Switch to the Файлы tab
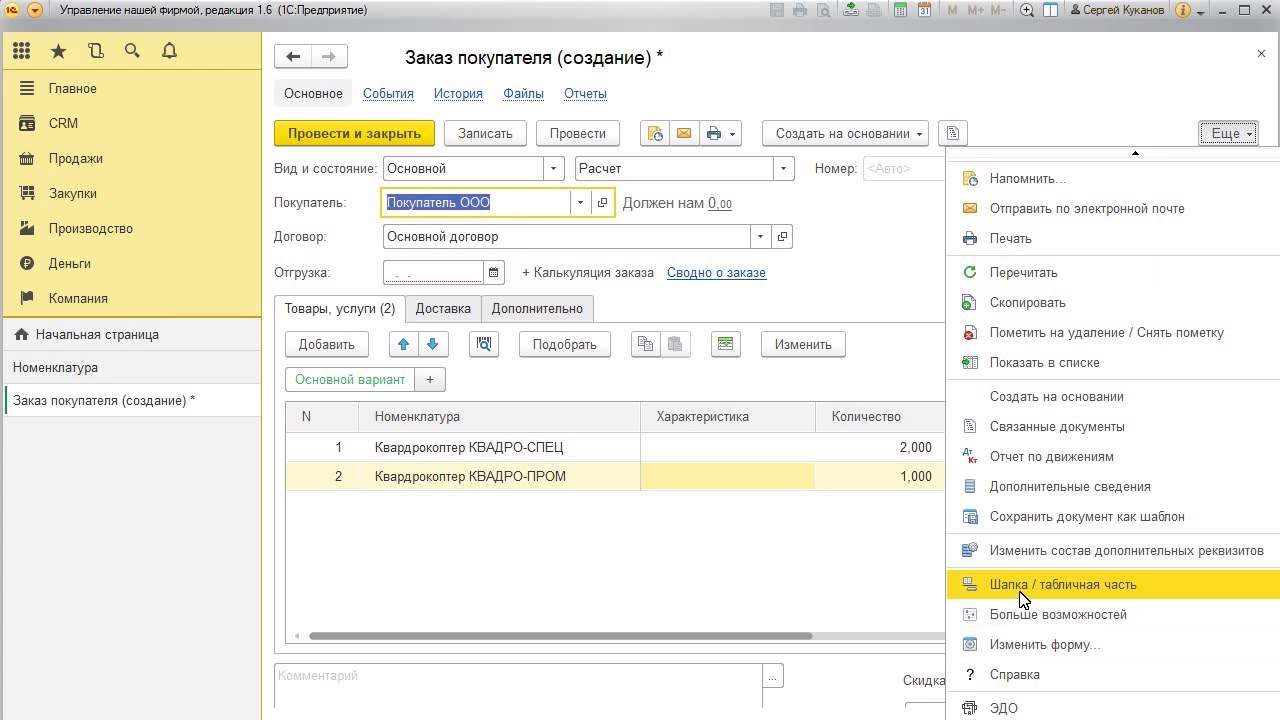 (523, 93)
